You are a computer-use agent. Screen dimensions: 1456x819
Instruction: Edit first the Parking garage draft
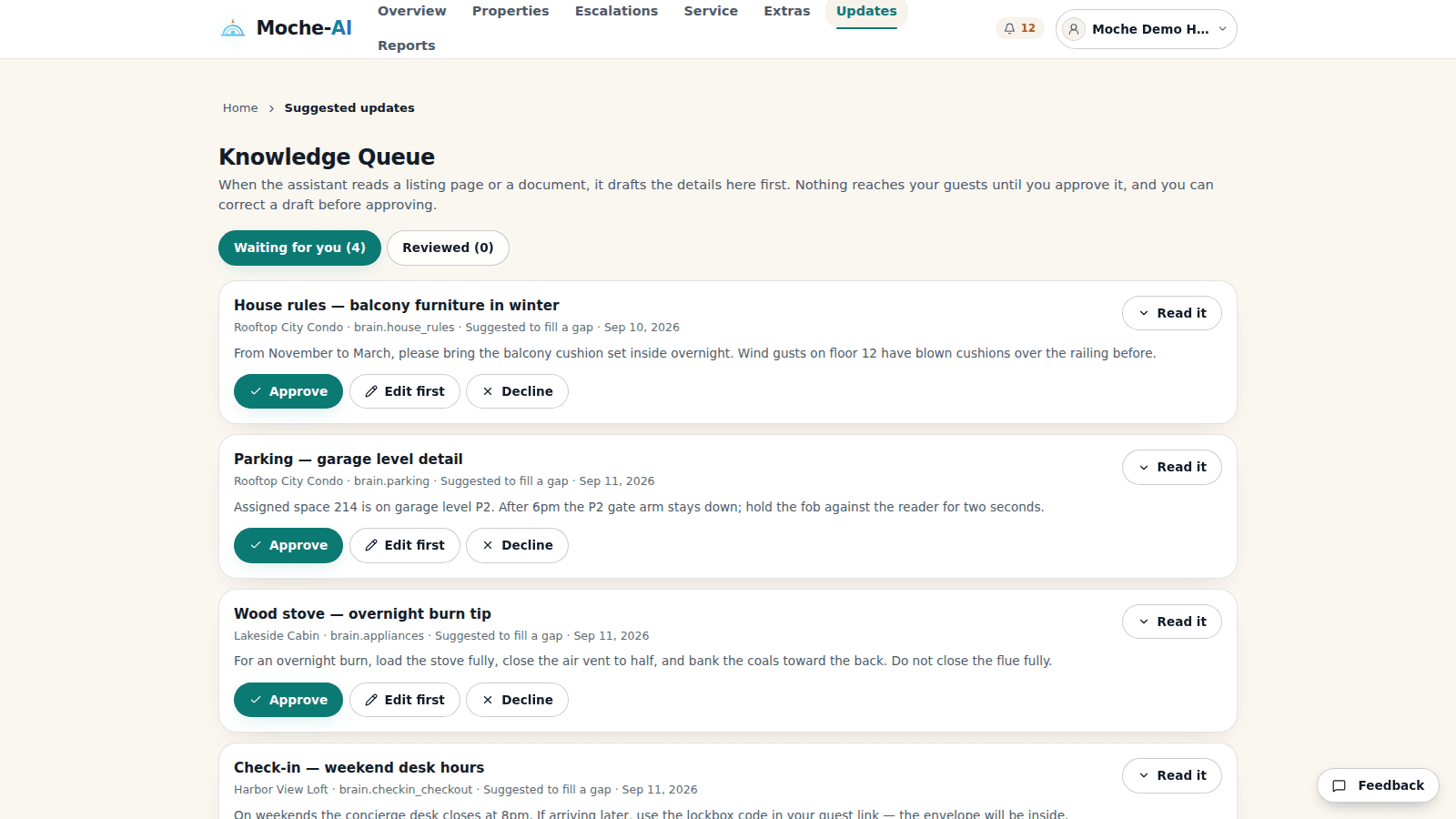pyautogui.click(x=405, y=545)
